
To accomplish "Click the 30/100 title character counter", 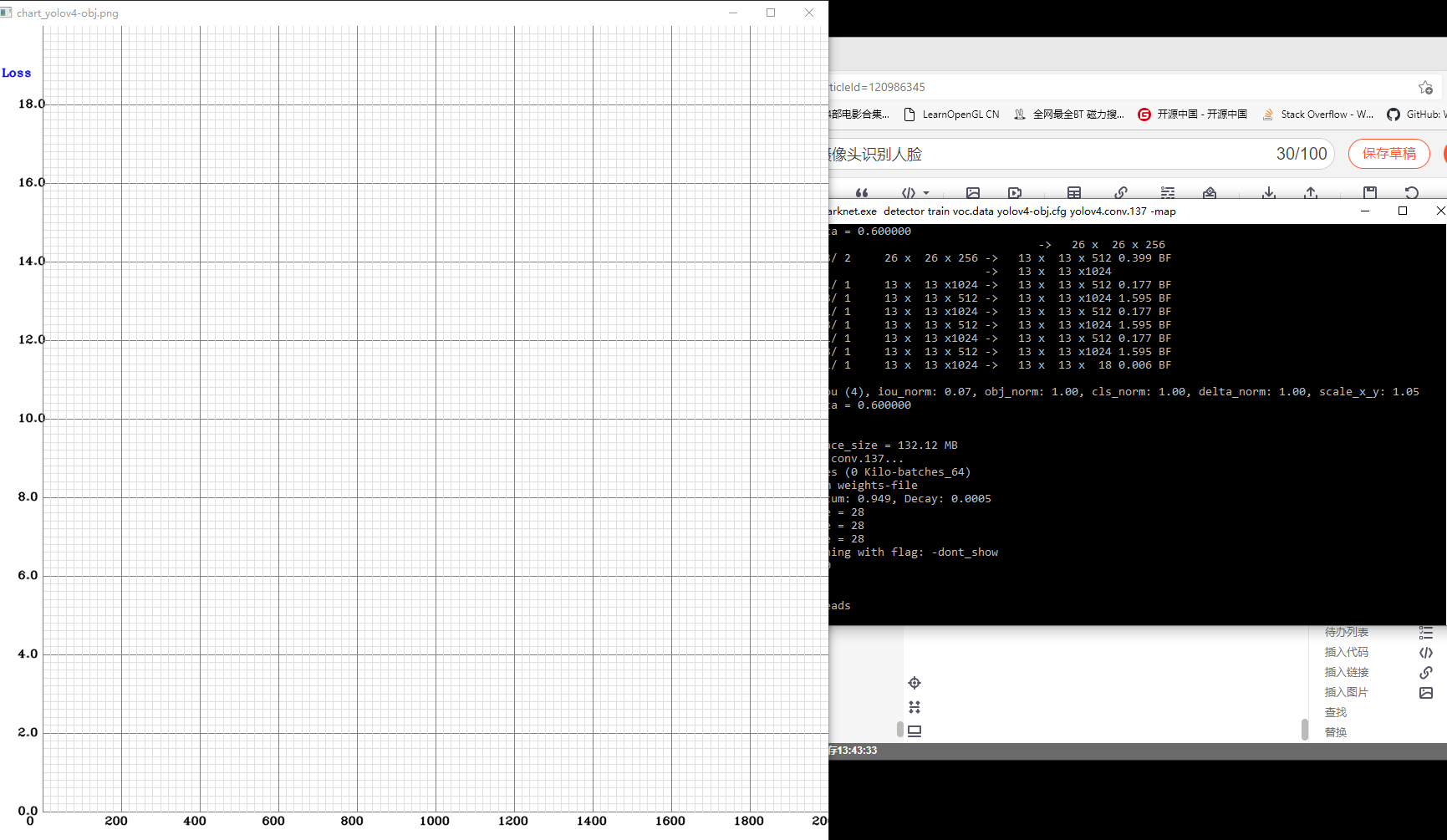I will [1302, 154].
